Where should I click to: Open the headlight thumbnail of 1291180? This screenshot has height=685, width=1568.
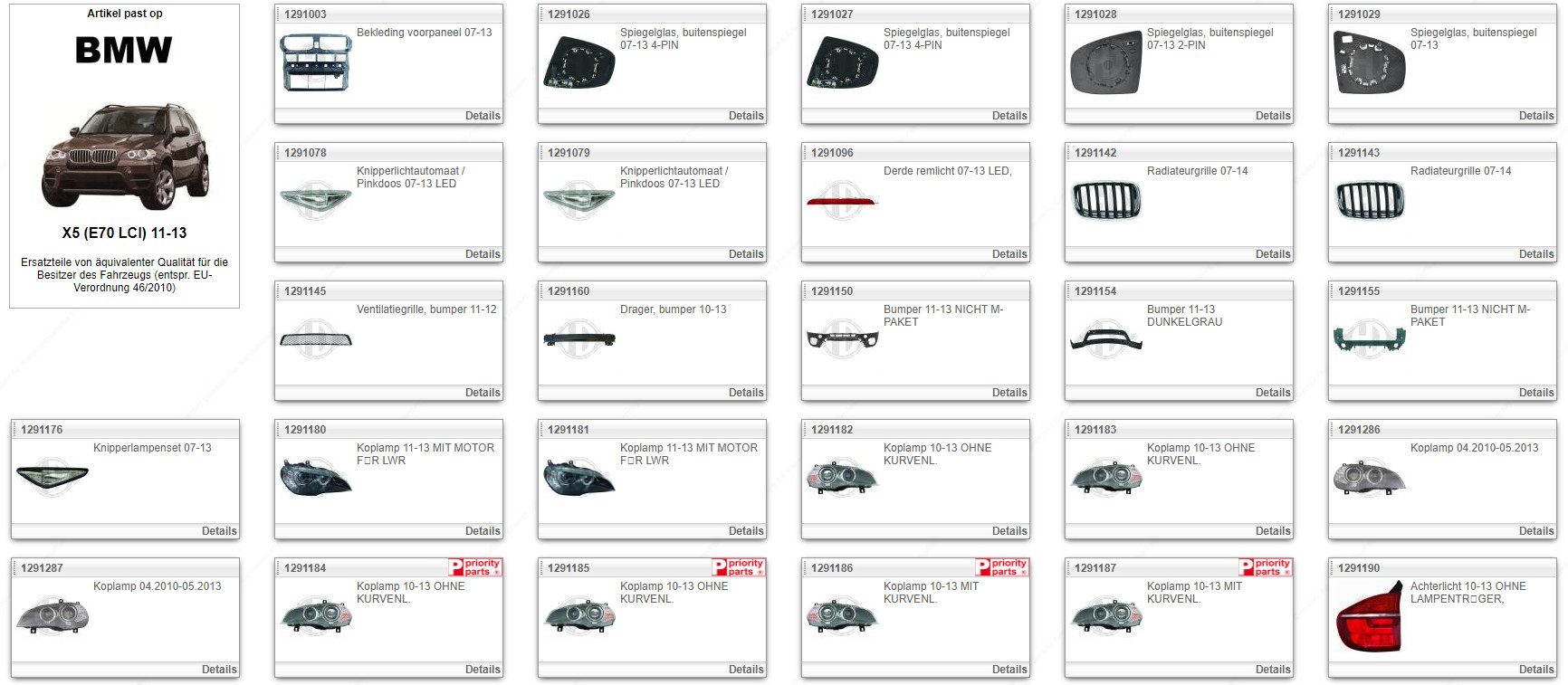point(315,477)
